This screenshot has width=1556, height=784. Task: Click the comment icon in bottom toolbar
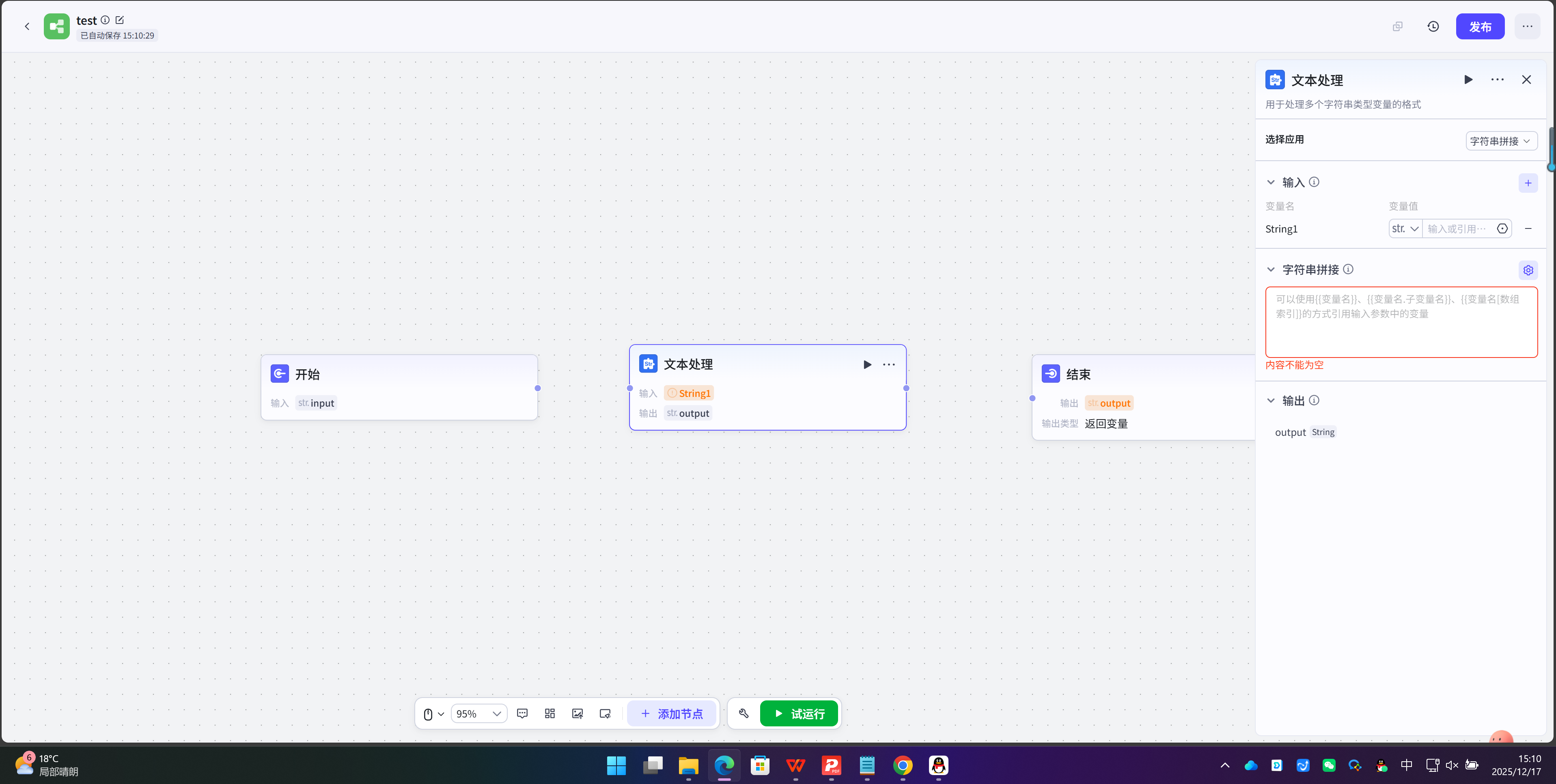(522, 713)
